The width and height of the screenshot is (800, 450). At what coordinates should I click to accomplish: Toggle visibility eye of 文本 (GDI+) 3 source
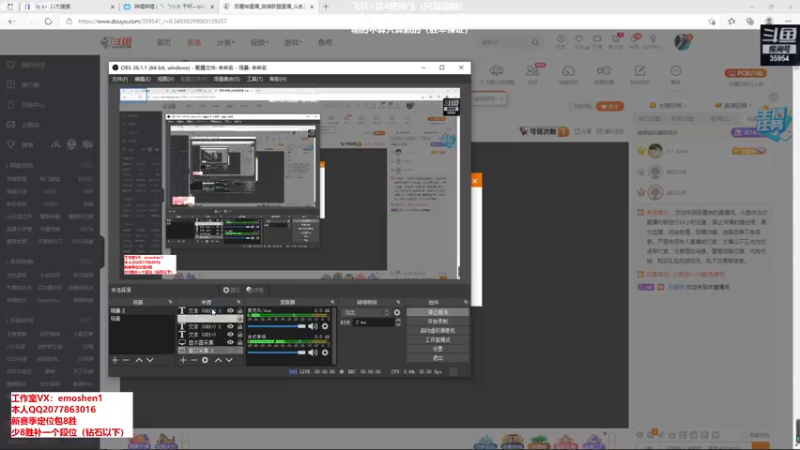click(x=230, y=311)
